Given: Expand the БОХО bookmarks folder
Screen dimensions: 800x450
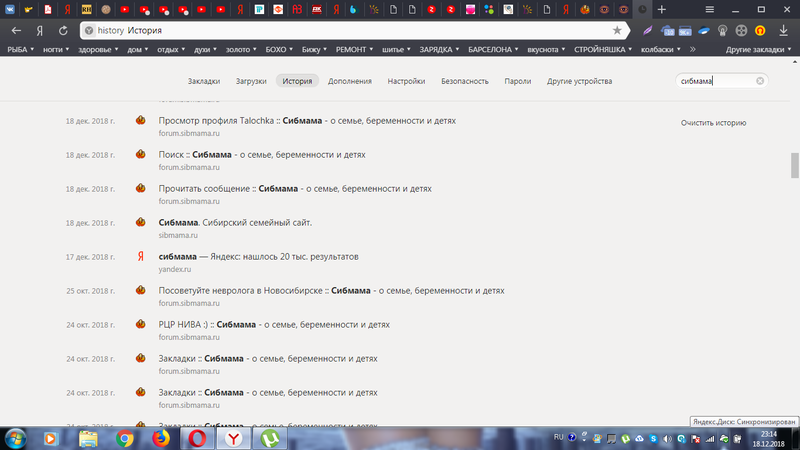Looking at the screenshot, I should 279,49.
